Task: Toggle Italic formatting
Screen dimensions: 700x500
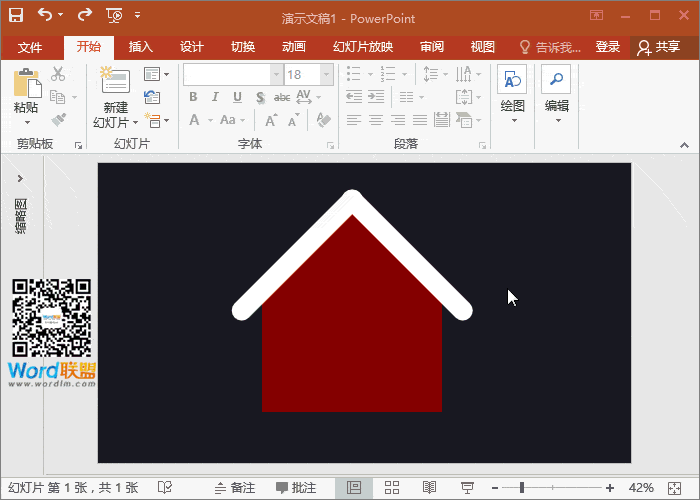Action: coord(215,97)
